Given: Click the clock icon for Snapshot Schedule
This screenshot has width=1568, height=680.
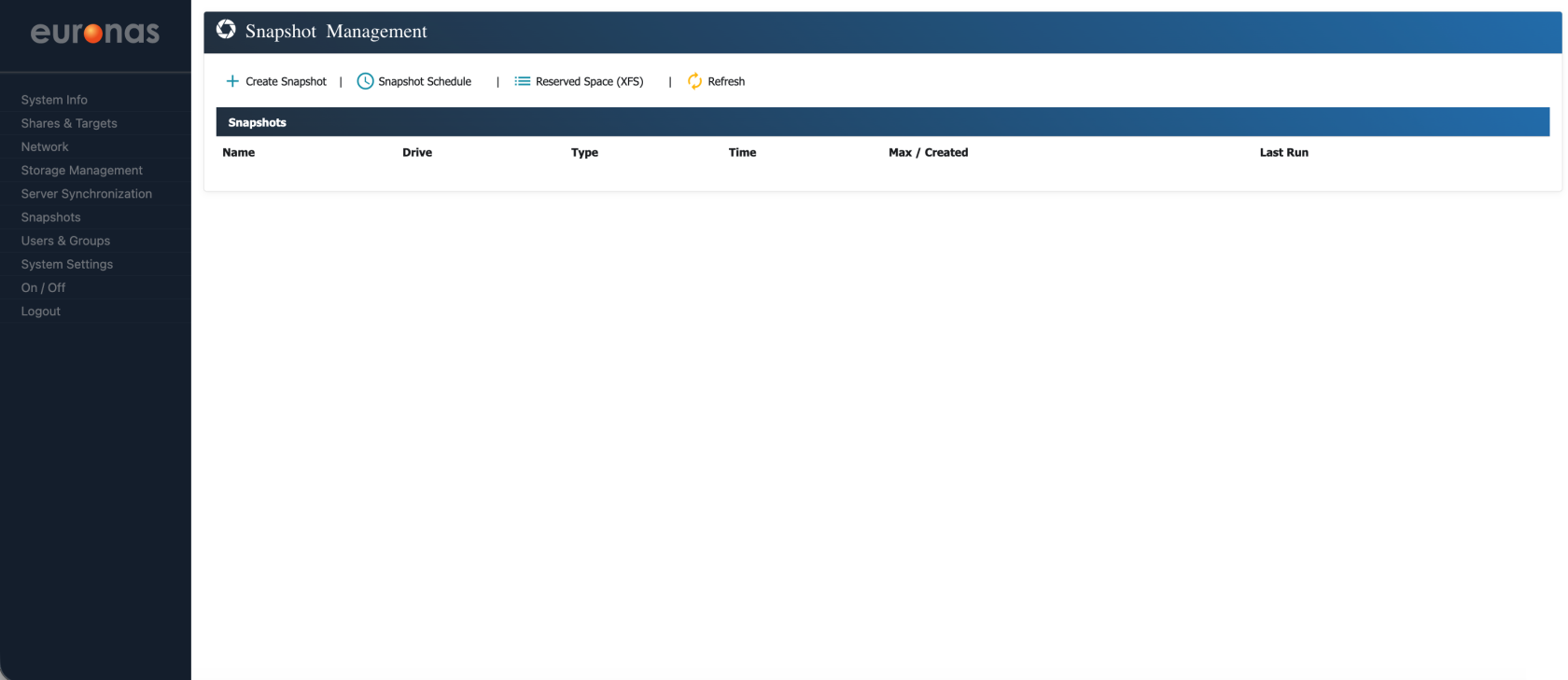Looking at the screenshot, I should [x=365, y=81].
